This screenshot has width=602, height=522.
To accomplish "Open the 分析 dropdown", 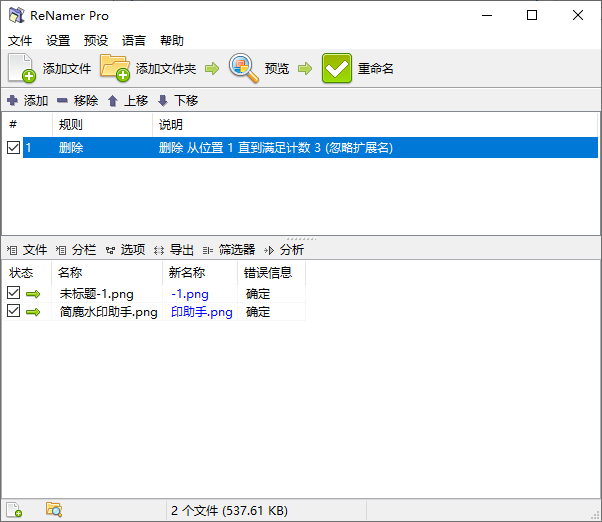I will click(284, 250).
